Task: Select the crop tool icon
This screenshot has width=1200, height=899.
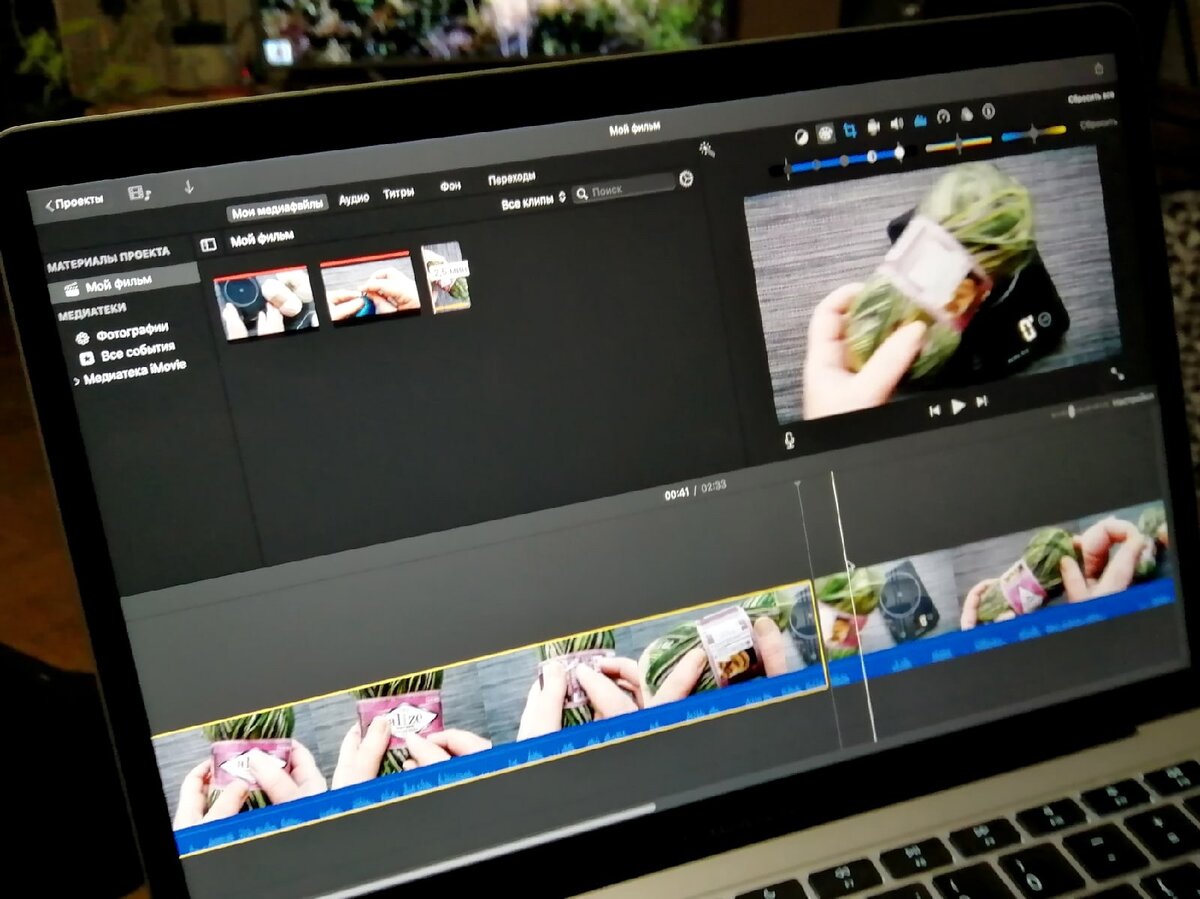Action: click(850, 130)
